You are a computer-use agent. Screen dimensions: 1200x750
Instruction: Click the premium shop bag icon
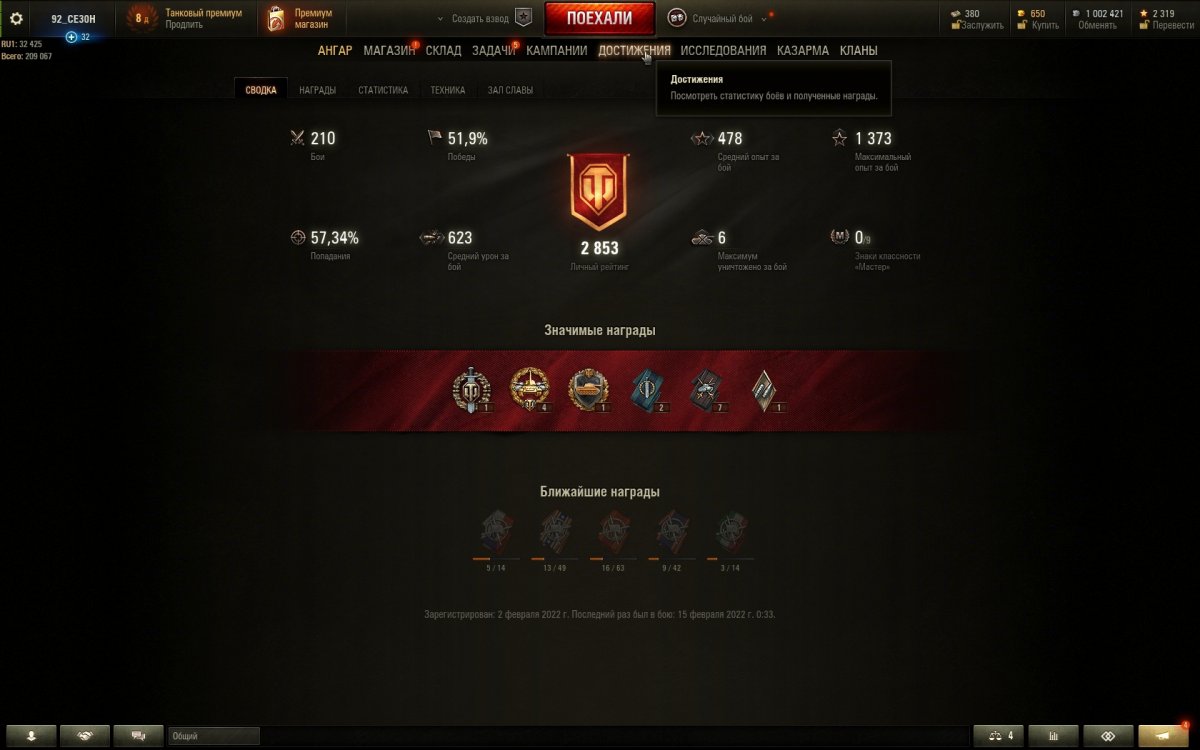pos(276,19)
